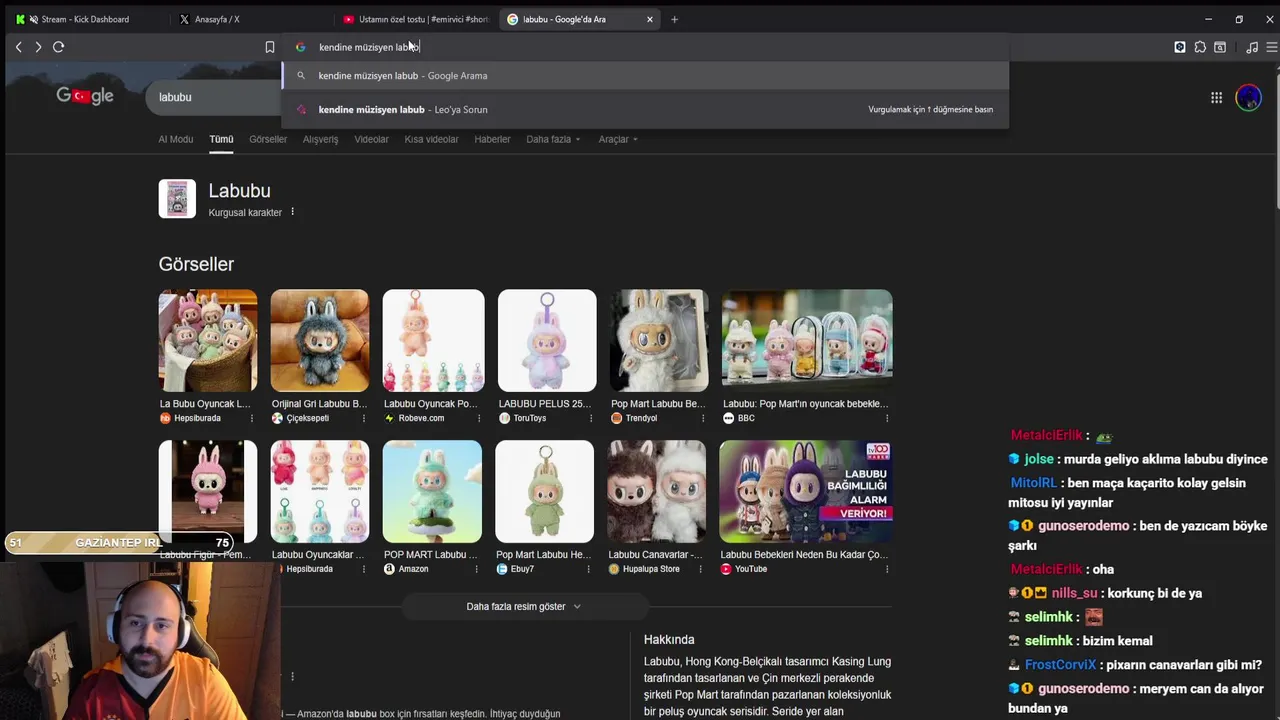
Task: Open options for Hupalupa Store image result
Action: click(703, 569)
